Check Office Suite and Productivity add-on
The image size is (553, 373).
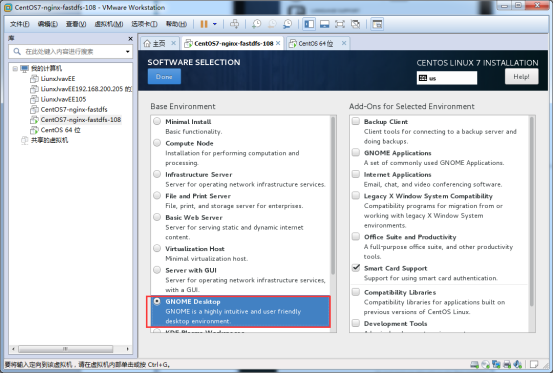click(x=356, y=237)
